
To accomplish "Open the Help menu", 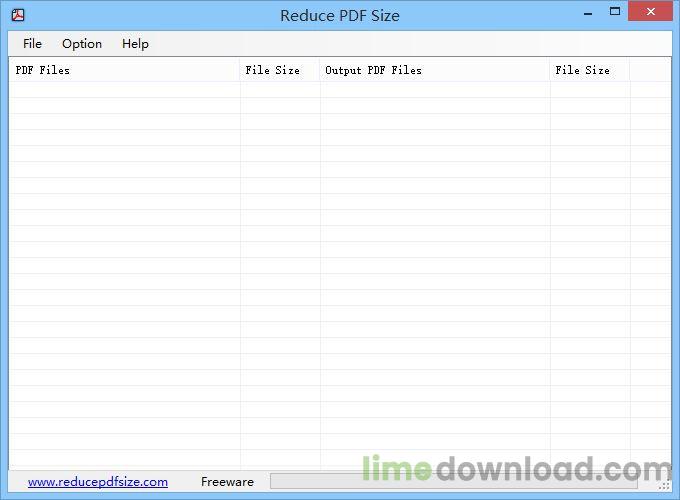I will point(135,44).
